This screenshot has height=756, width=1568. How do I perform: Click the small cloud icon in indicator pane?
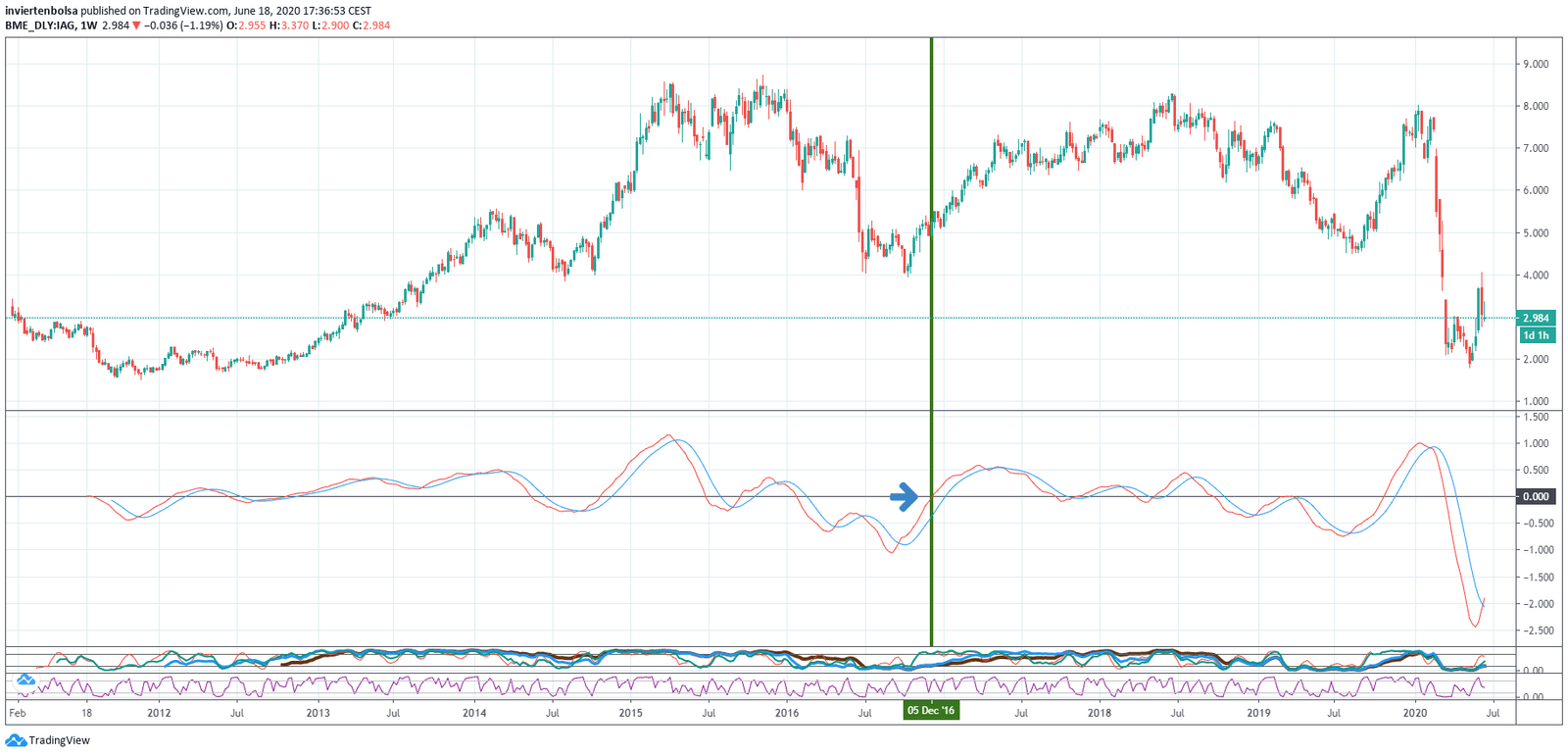click(25, 680)
